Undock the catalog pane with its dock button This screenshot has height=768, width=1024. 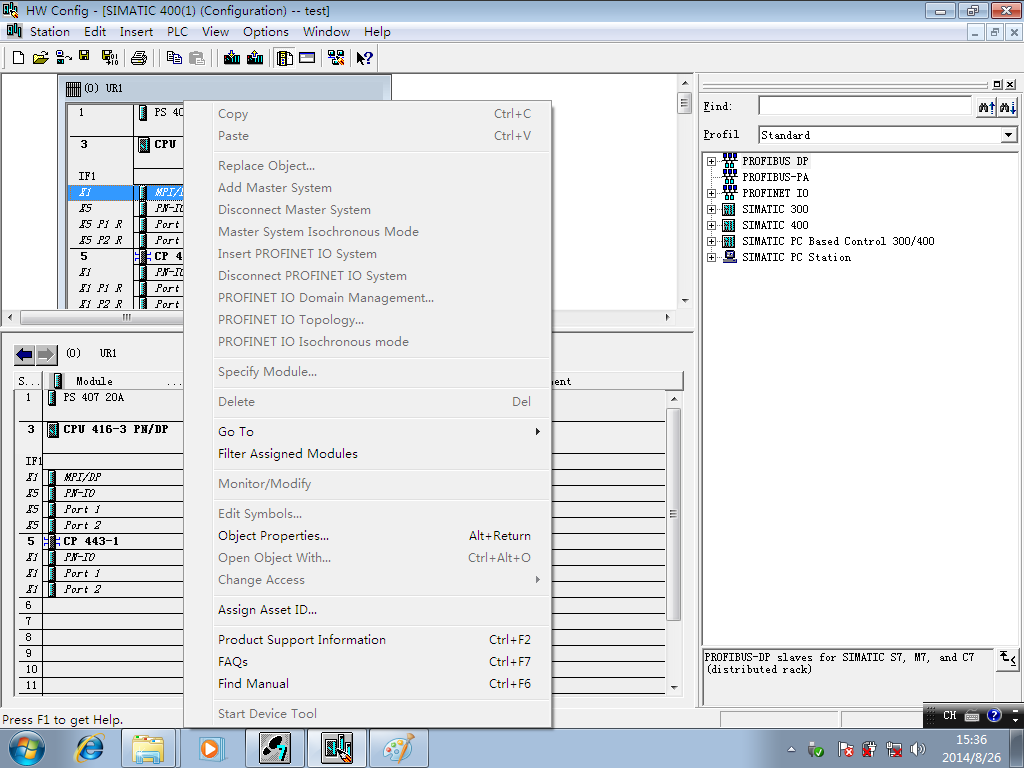click(x=997, y=84)
